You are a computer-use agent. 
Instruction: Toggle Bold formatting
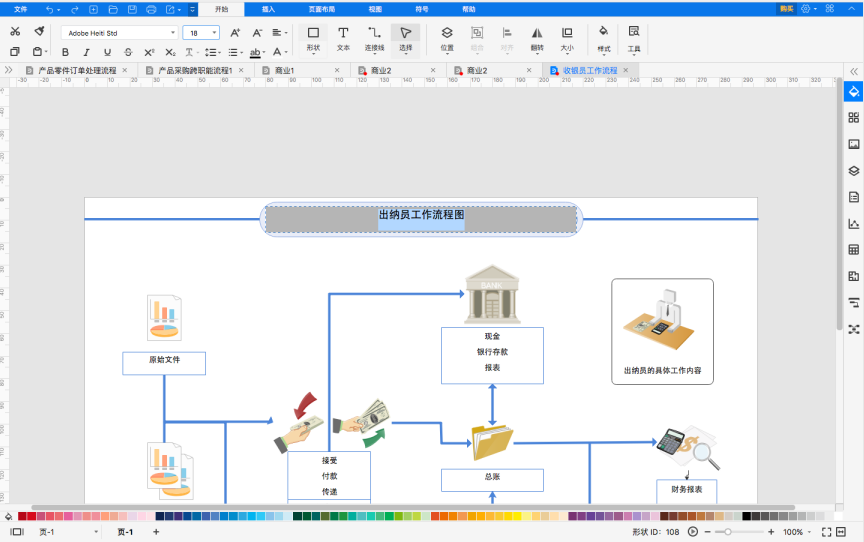click(66, 52)
